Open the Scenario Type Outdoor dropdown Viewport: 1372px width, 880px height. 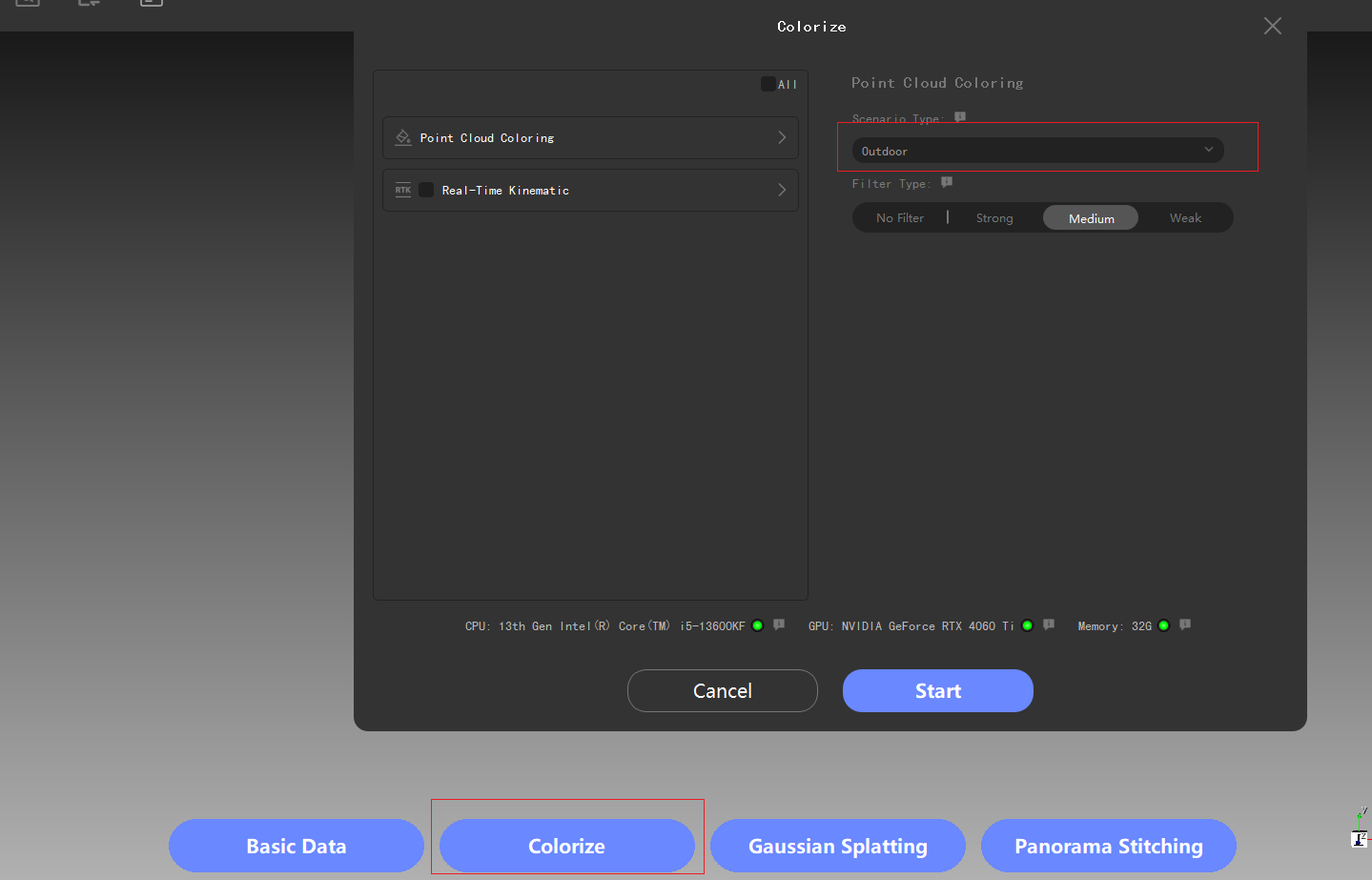coord(1037,151)
